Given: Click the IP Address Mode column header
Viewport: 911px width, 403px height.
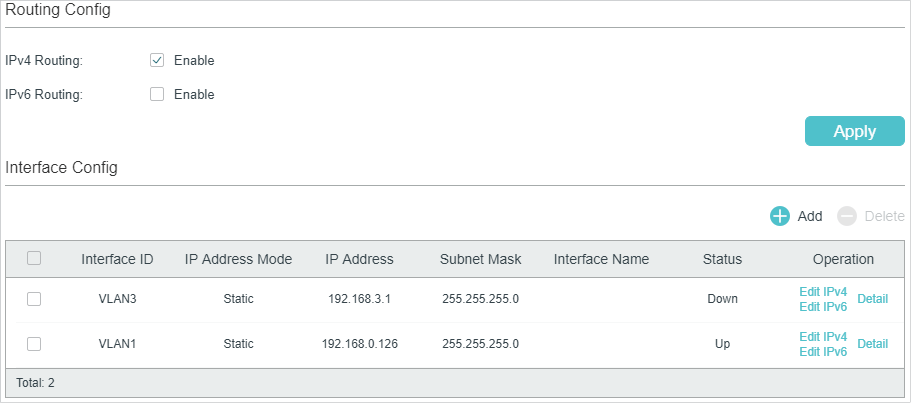Looking at the screenshot, I should [238, 259].
